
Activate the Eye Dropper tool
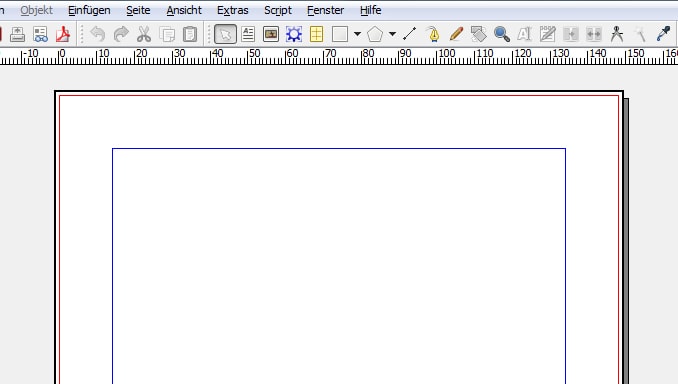click(663, 34)
